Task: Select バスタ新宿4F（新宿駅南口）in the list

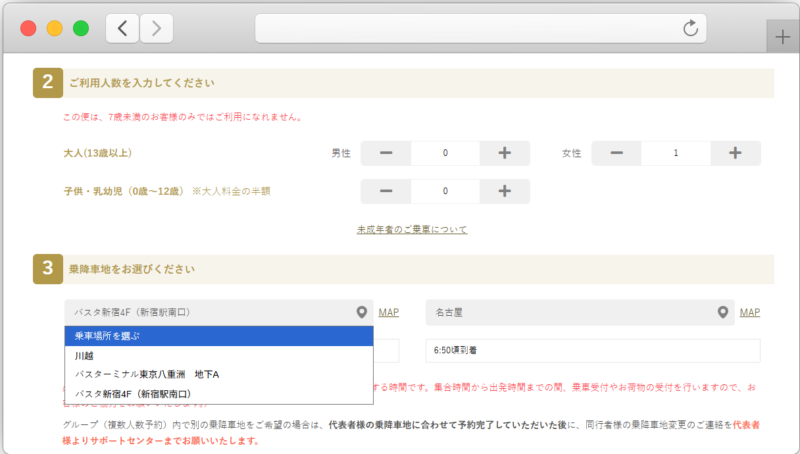Action: (219, 394)
